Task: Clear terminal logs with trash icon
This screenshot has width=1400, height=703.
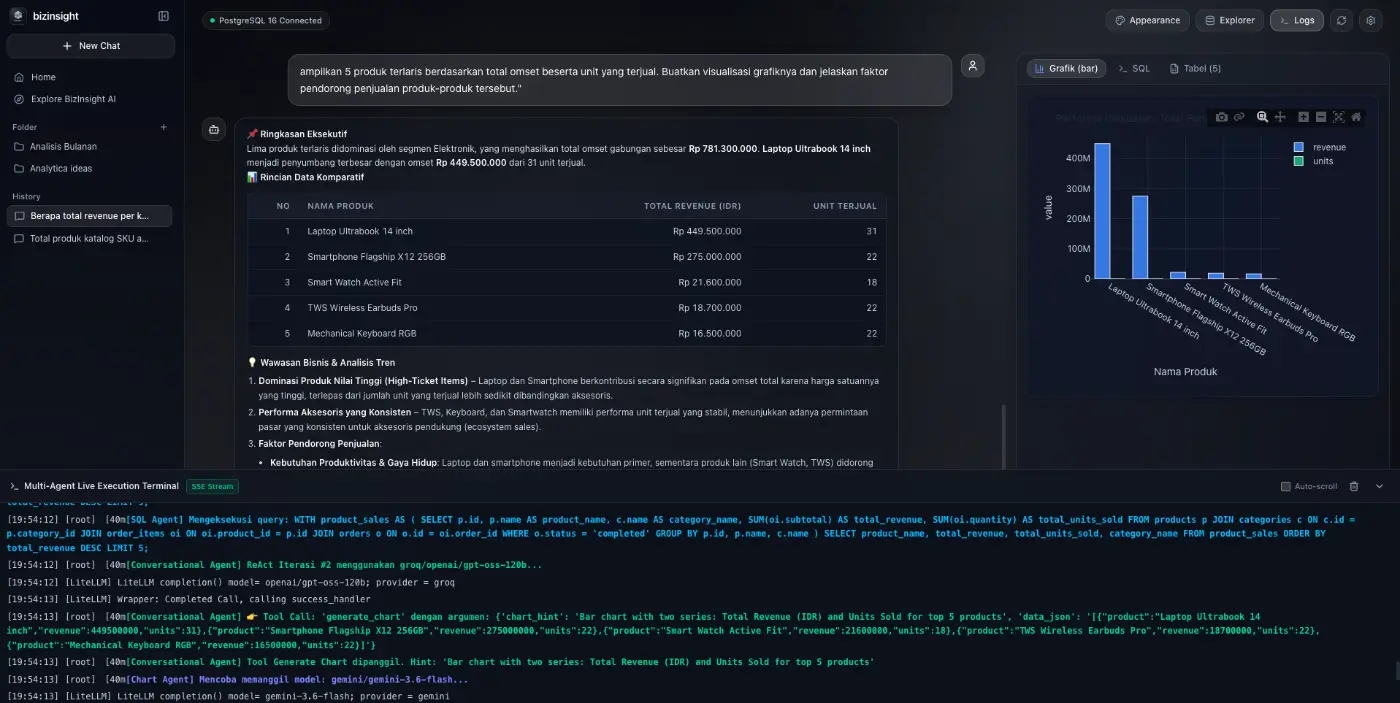Action: click(1354, 486)
